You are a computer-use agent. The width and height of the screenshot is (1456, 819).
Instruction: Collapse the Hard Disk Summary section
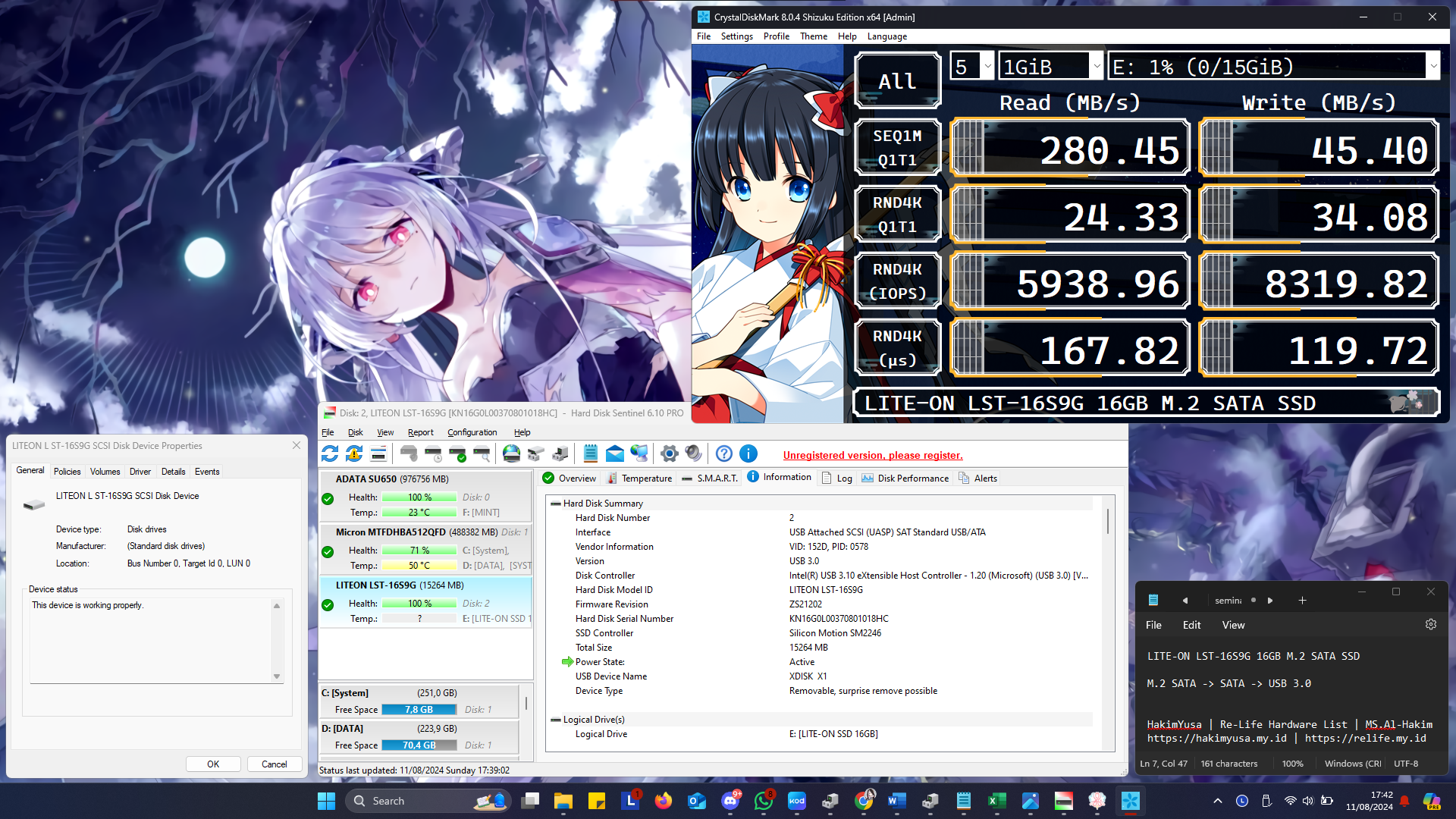point(556,504)
